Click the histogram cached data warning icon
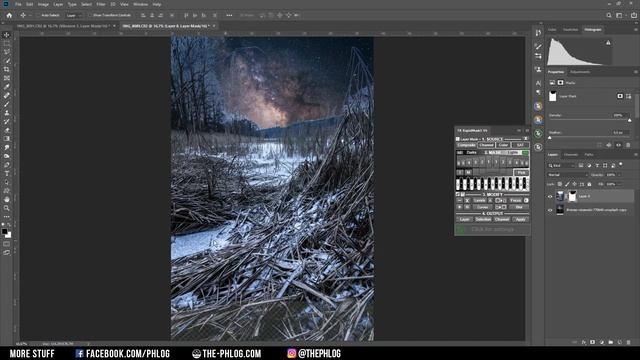The image size is (640, 360). 608,42
